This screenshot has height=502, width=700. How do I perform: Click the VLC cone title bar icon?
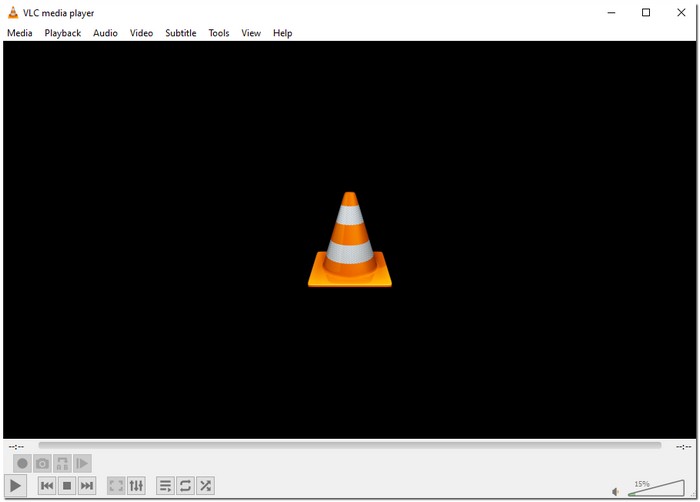tap(13, 13)
